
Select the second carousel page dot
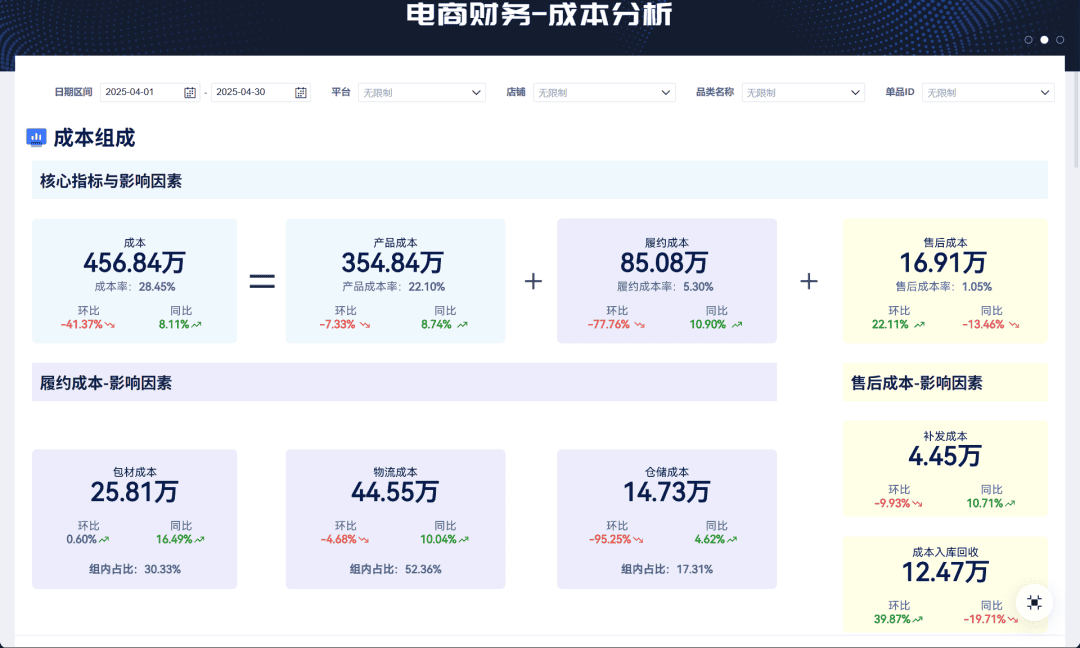click(x=1044, y=40)
